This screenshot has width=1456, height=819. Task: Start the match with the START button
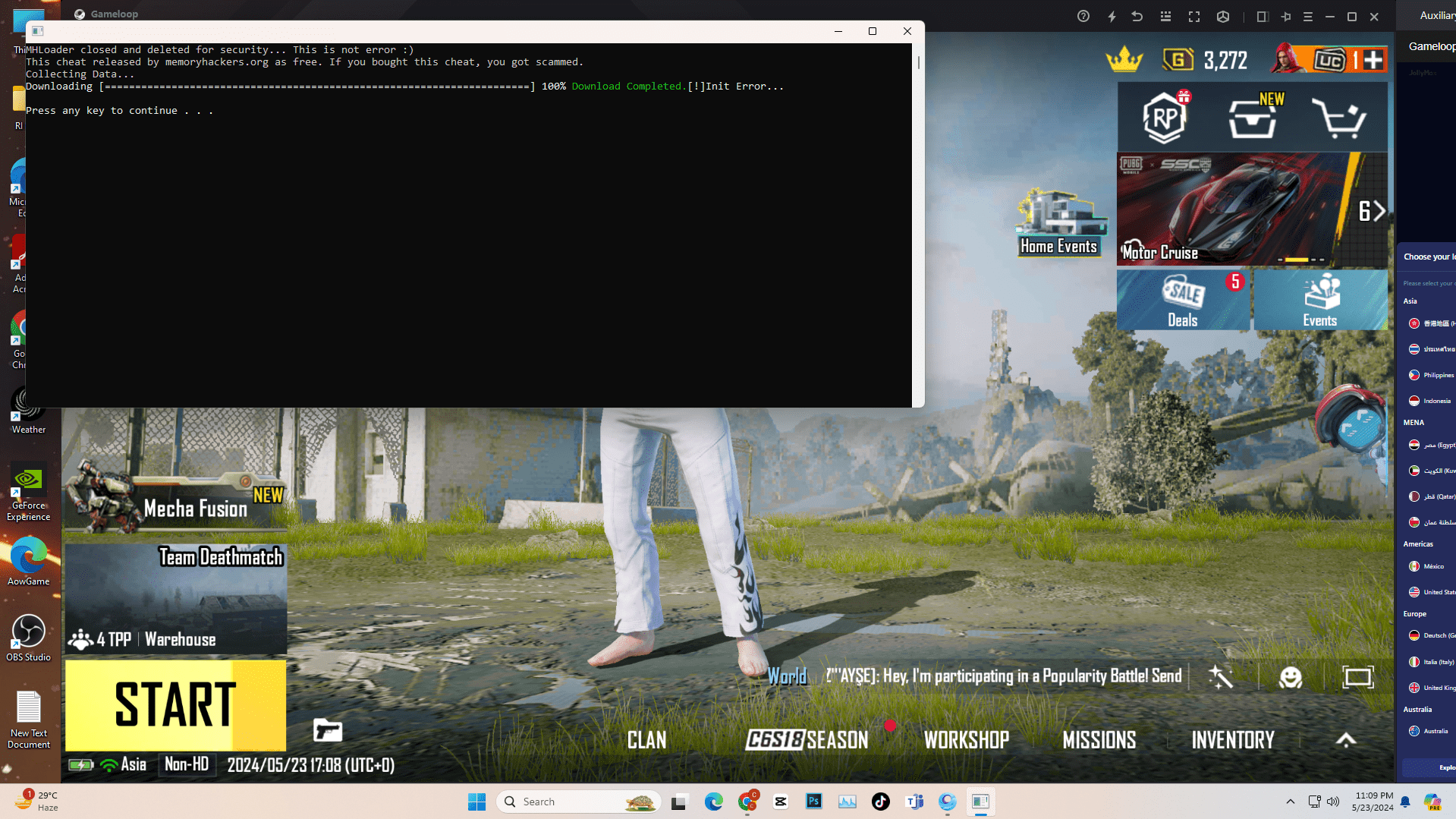tap(175, 705)
